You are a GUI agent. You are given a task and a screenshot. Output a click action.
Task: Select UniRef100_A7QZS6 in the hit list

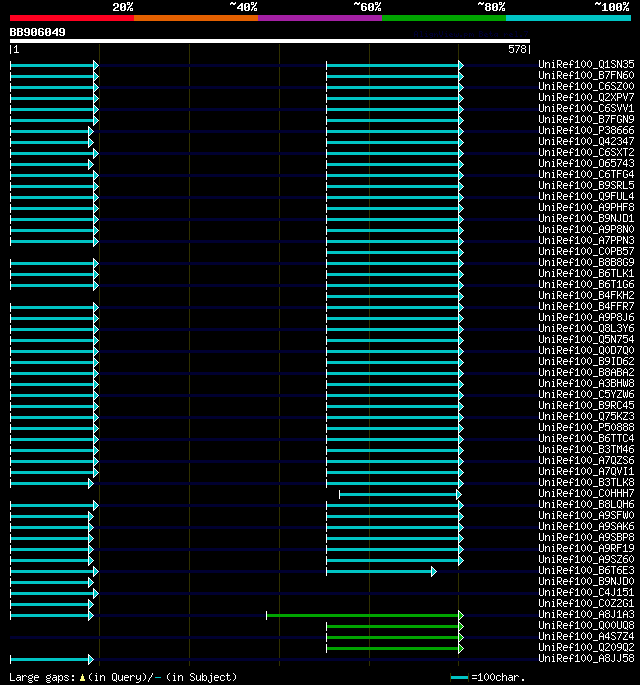tap(586, 460)
